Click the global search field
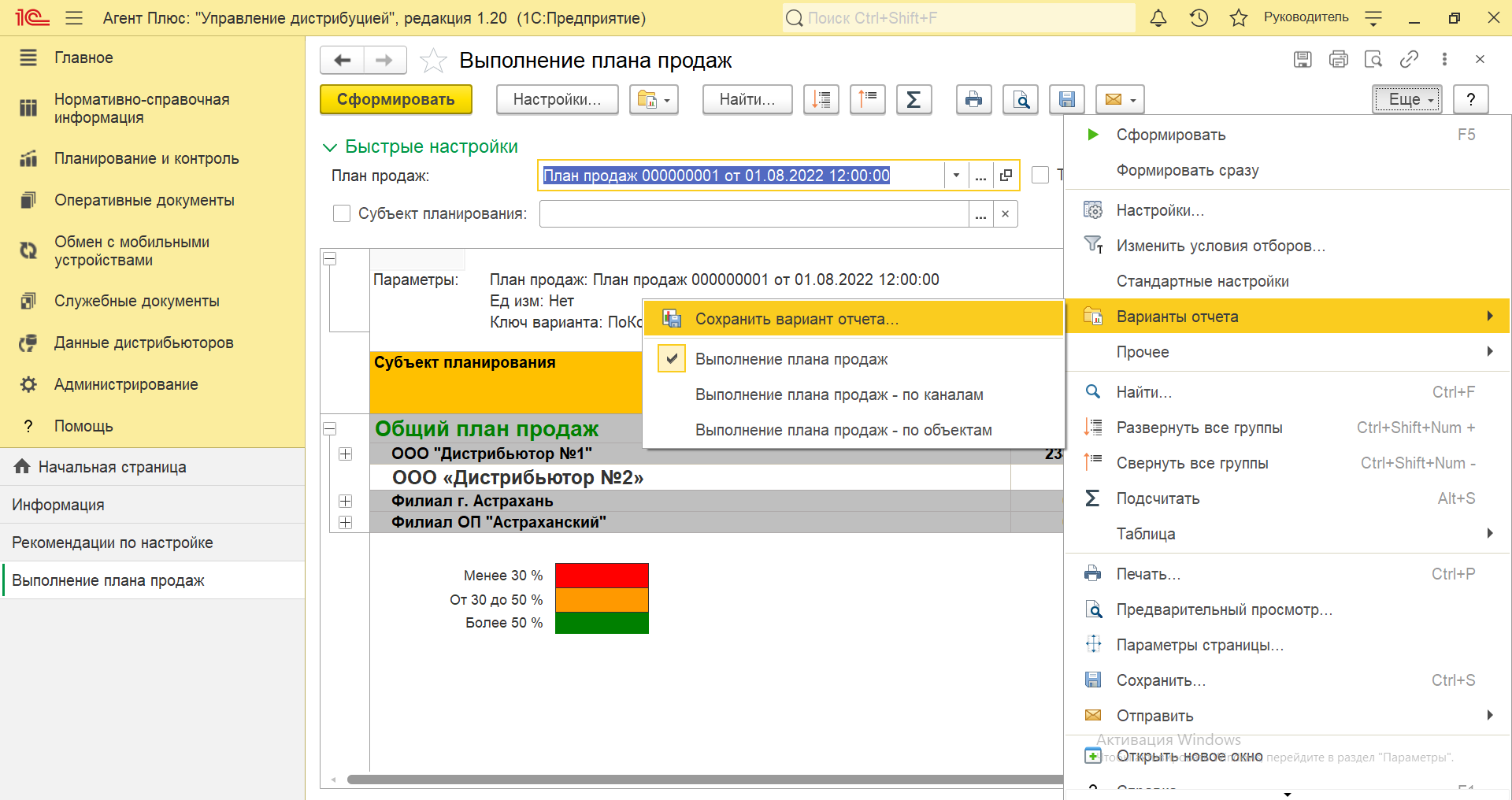1512x800 pixels. (x=959, y=18)
